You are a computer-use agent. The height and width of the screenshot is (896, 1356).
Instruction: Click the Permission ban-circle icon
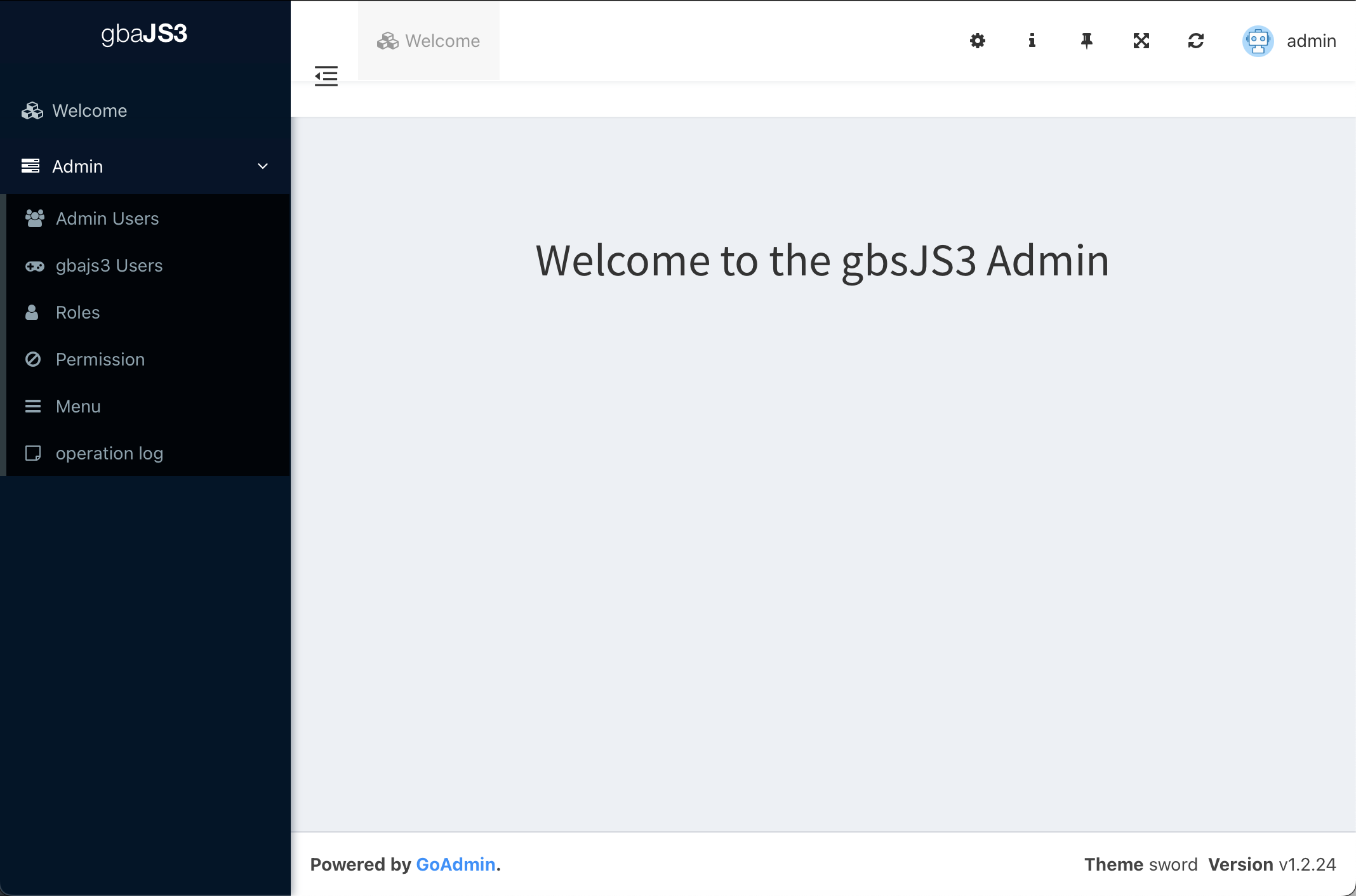(x=33, y=359)
